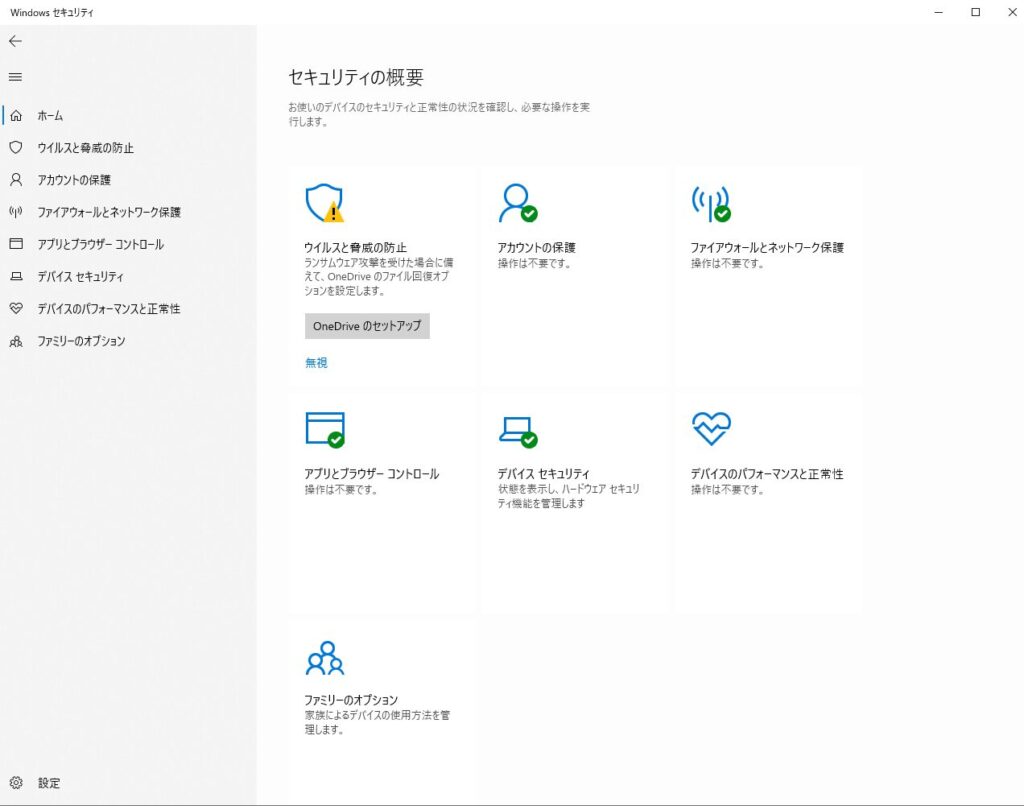Image resolution: width=1024 pixels, height=806 pixels.
Task: Select デバイスのパフォーマンスと正常性 in the navigation pane
Action: (x=108, y=308)
